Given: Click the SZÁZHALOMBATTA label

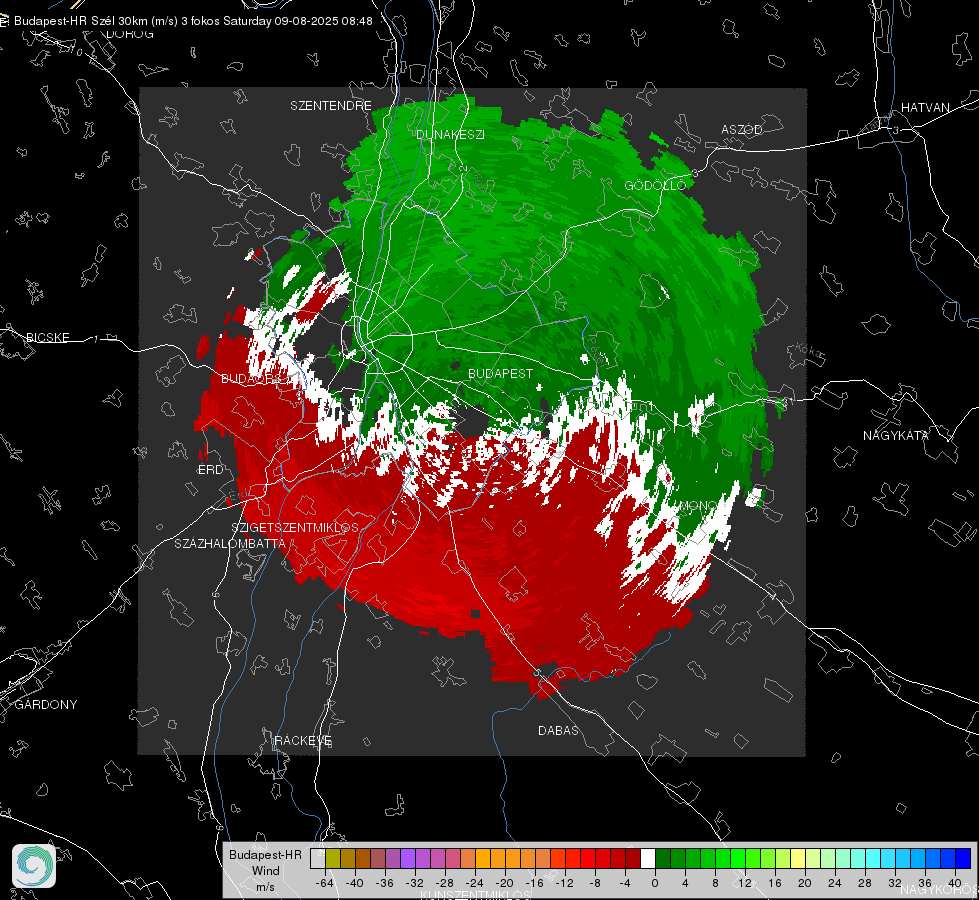Looking at the screenshot, I should [x=230, y=543].
